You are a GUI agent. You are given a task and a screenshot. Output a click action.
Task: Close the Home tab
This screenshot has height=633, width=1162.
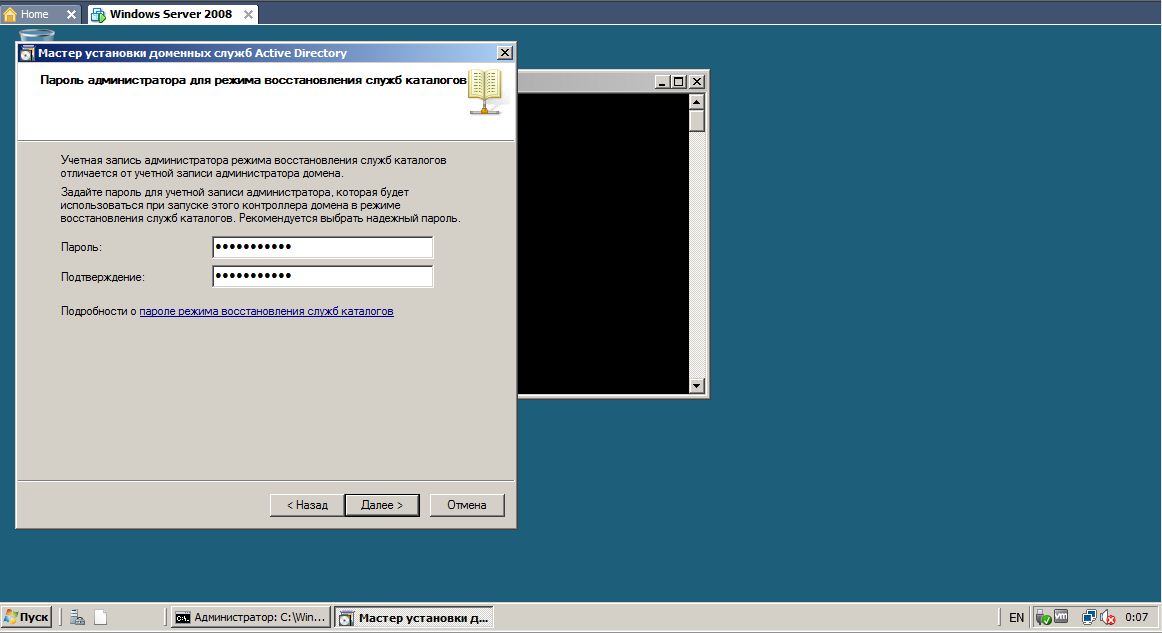[71, 14]
